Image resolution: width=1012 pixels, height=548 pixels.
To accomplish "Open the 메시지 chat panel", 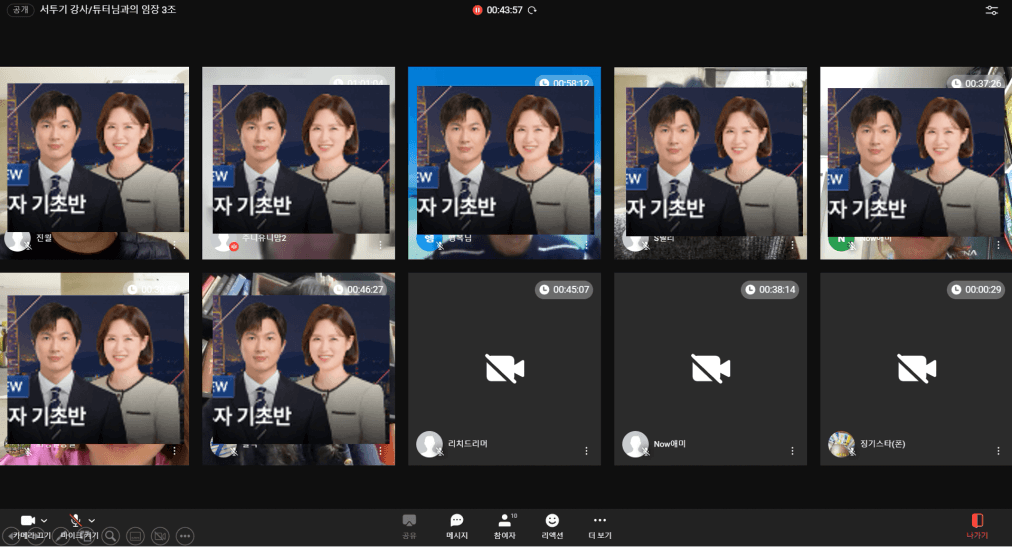I will click(x=457, y=526).
